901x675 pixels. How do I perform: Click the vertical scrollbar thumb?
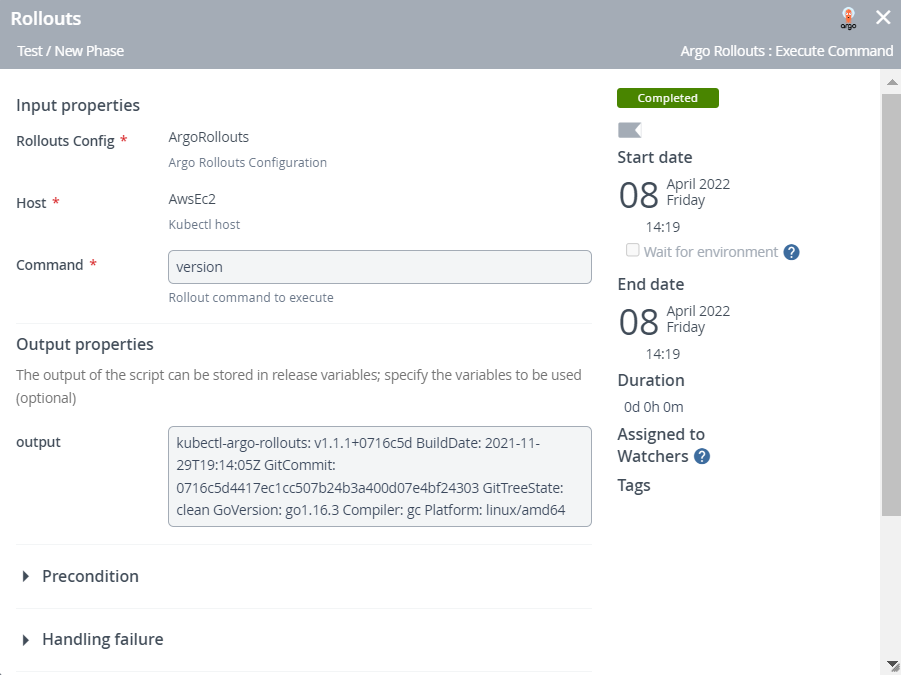(890, 300)
